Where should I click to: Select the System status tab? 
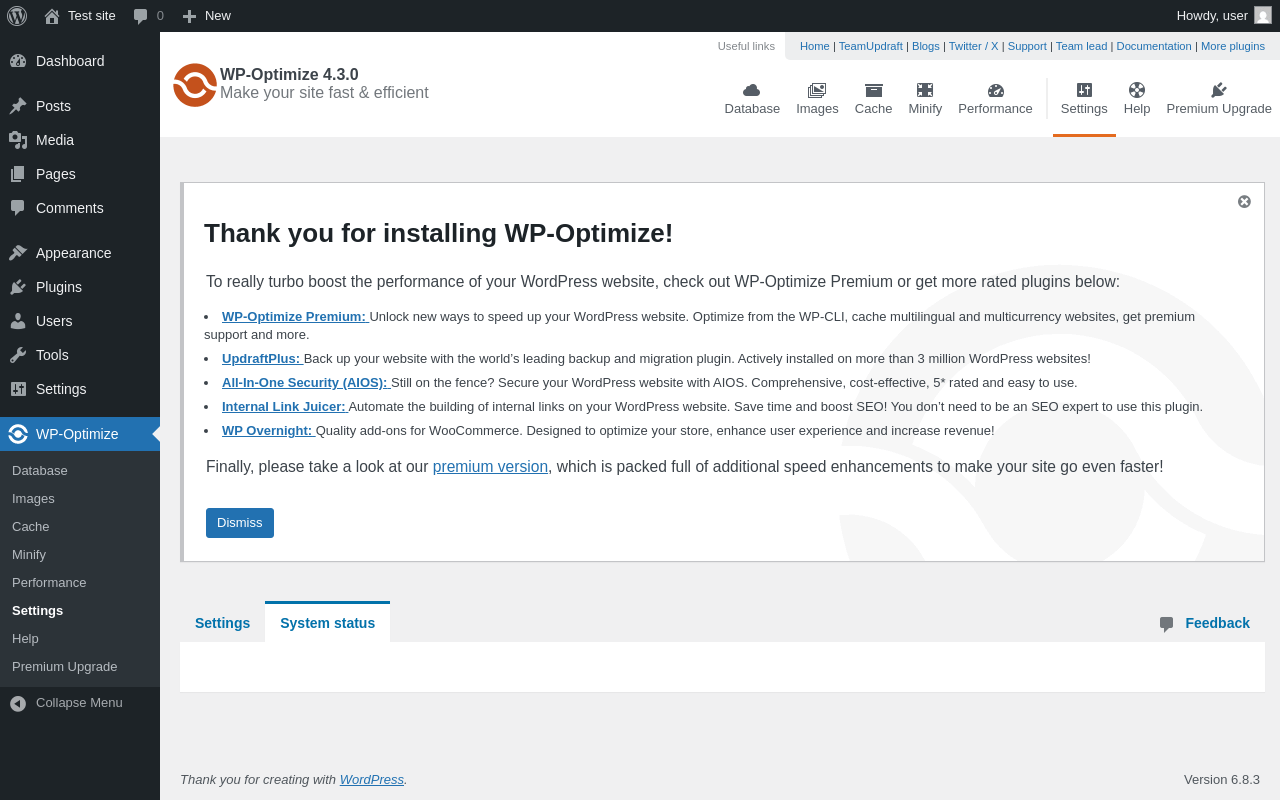pos(327,623)
